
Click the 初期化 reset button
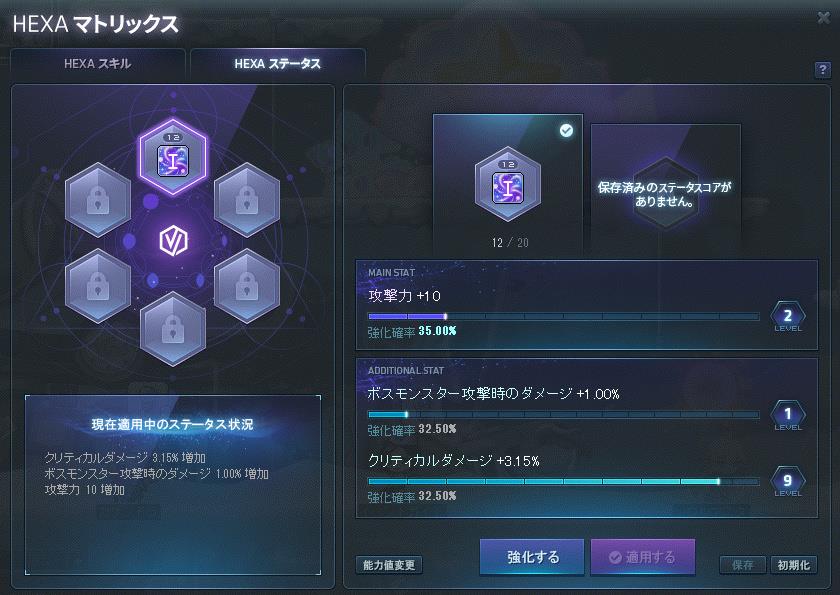coord(794,565)
